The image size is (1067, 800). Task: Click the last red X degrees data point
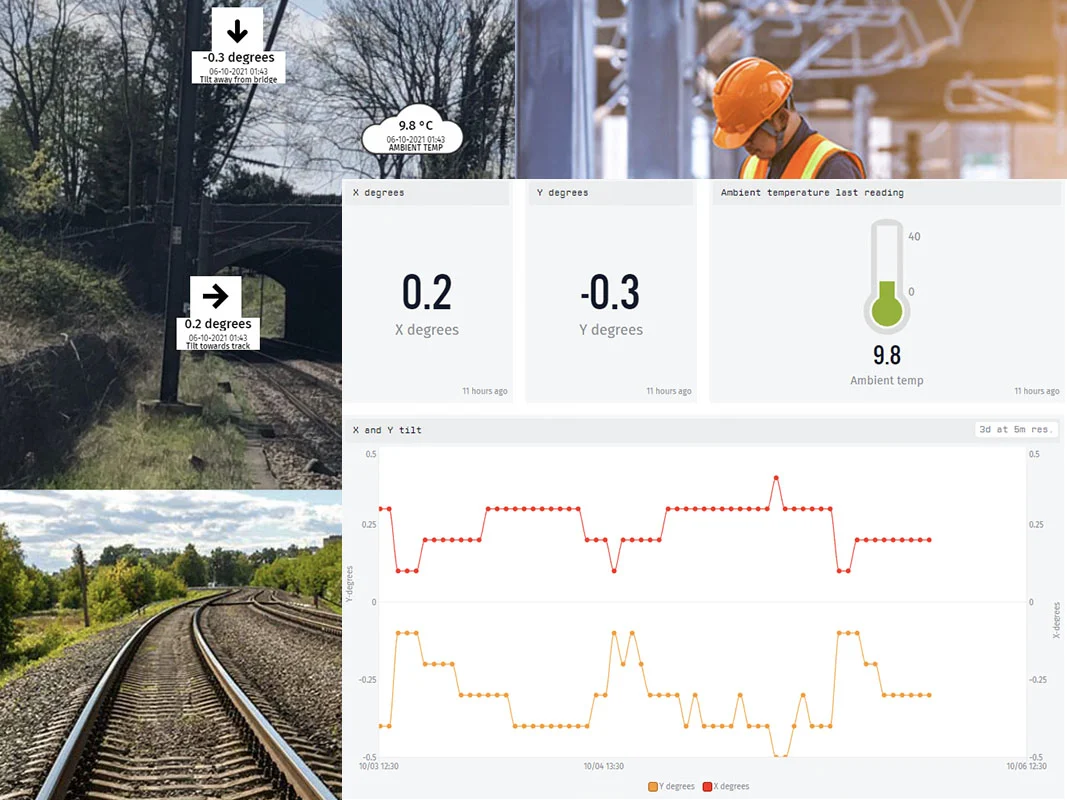(929, 540)
